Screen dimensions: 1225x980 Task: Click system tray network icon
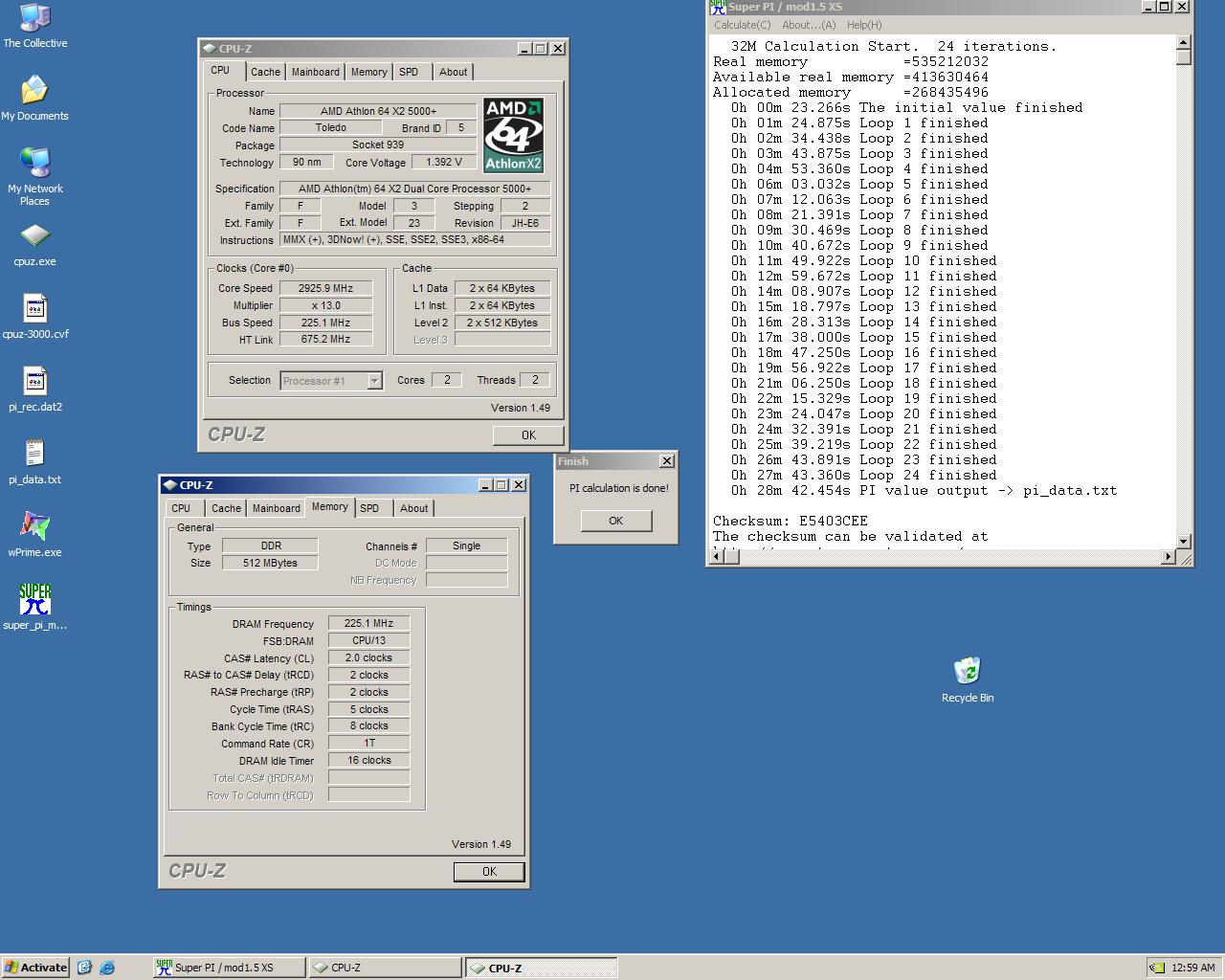point(1157,968)
